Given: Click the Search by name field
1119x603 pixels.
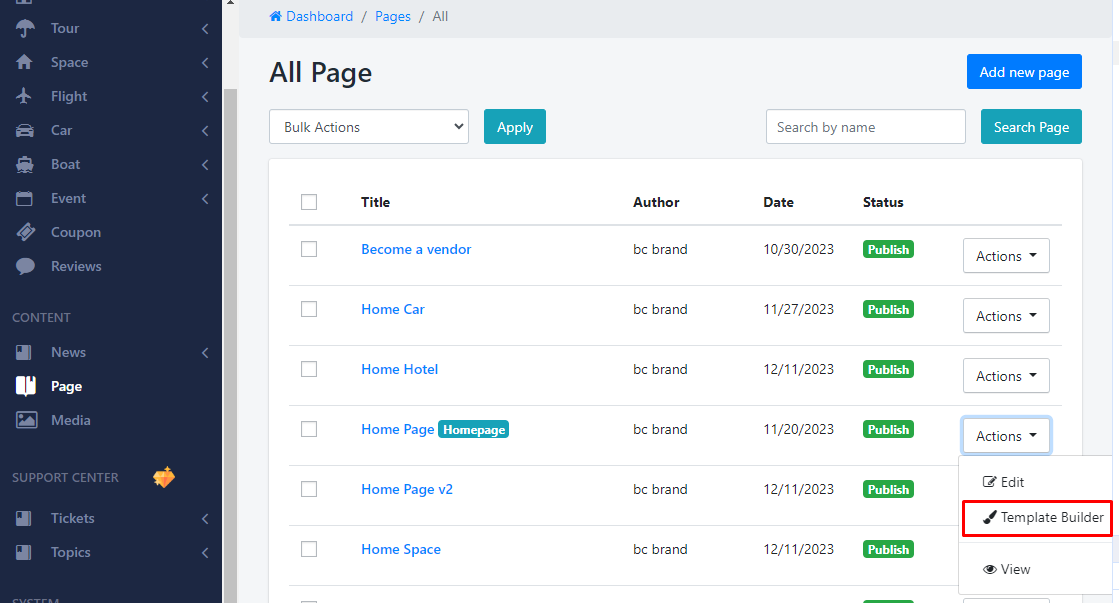Looking at the screenshot, I should (865, 127).
